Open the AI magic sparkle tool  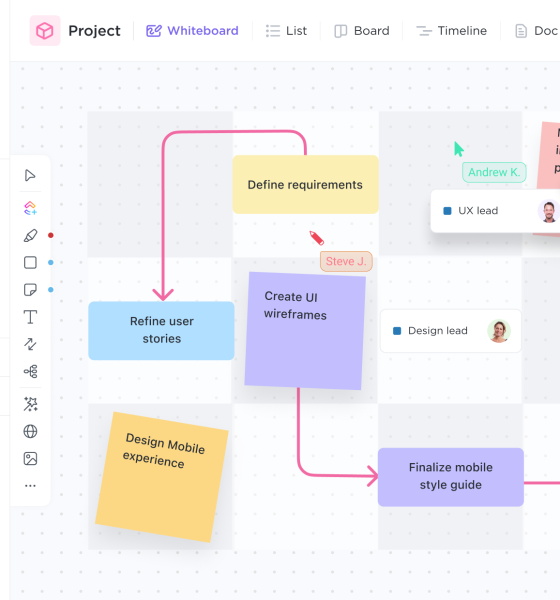pyautogui.click(x=30, y=404)
